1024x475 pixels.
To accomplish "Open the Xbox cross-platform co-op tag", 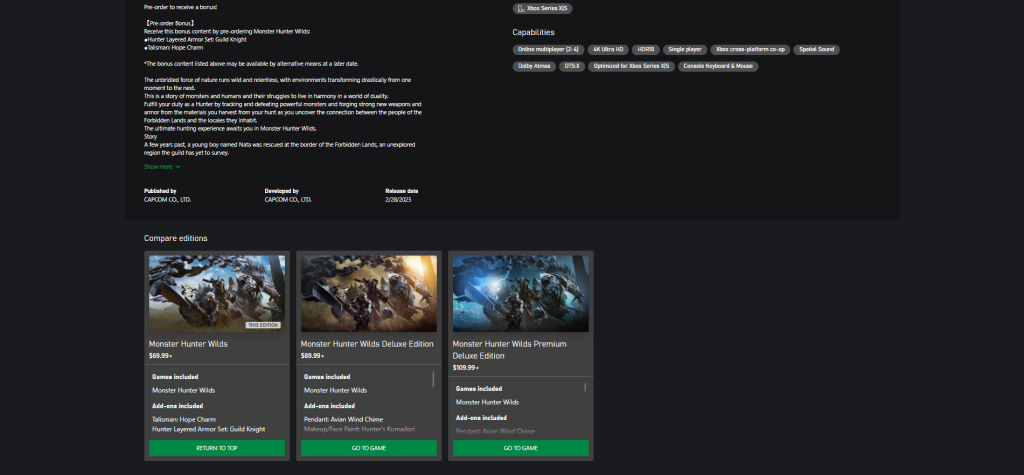I will pos(749,49).
